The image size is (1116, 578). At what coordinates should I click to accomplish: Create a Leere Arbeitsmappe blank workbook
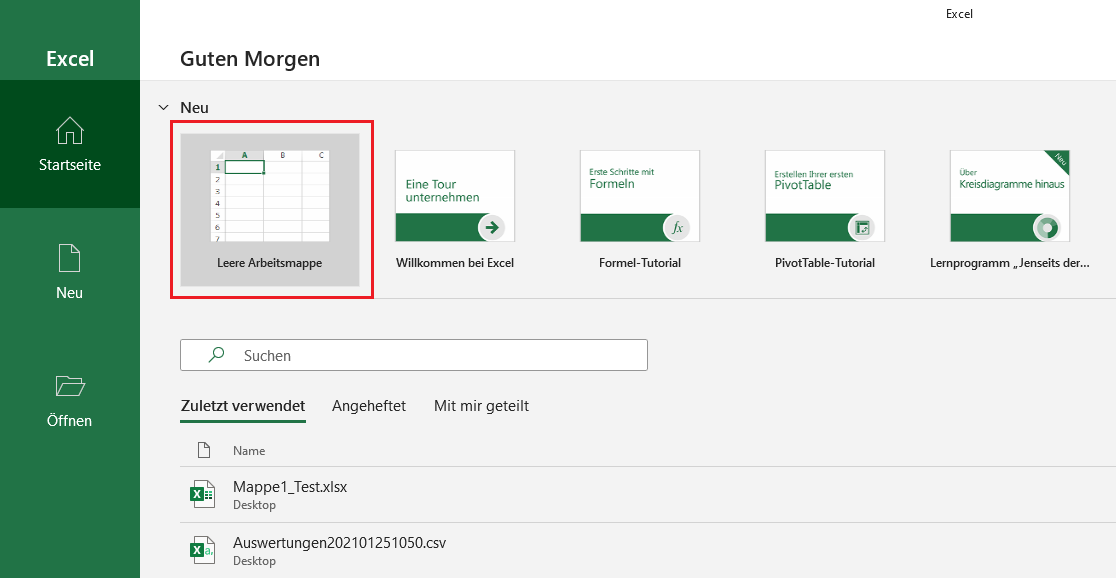(270, 210)
